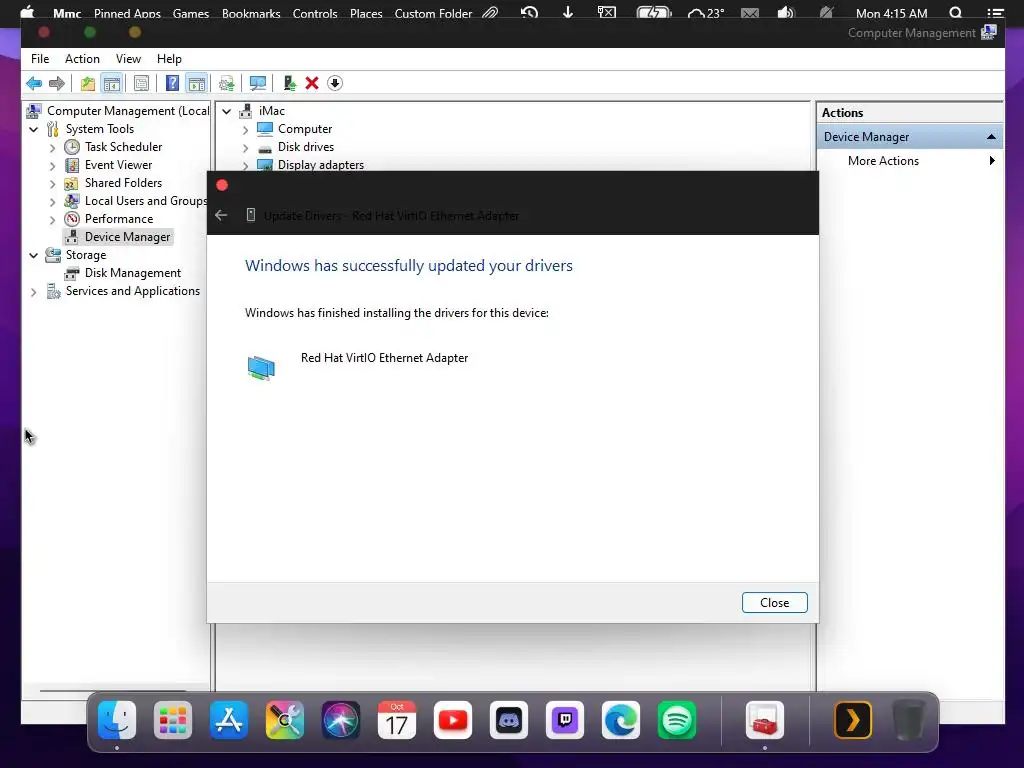Open YouTube from the dock
This screenshot has width=1024, height=768.
[453, 721]
